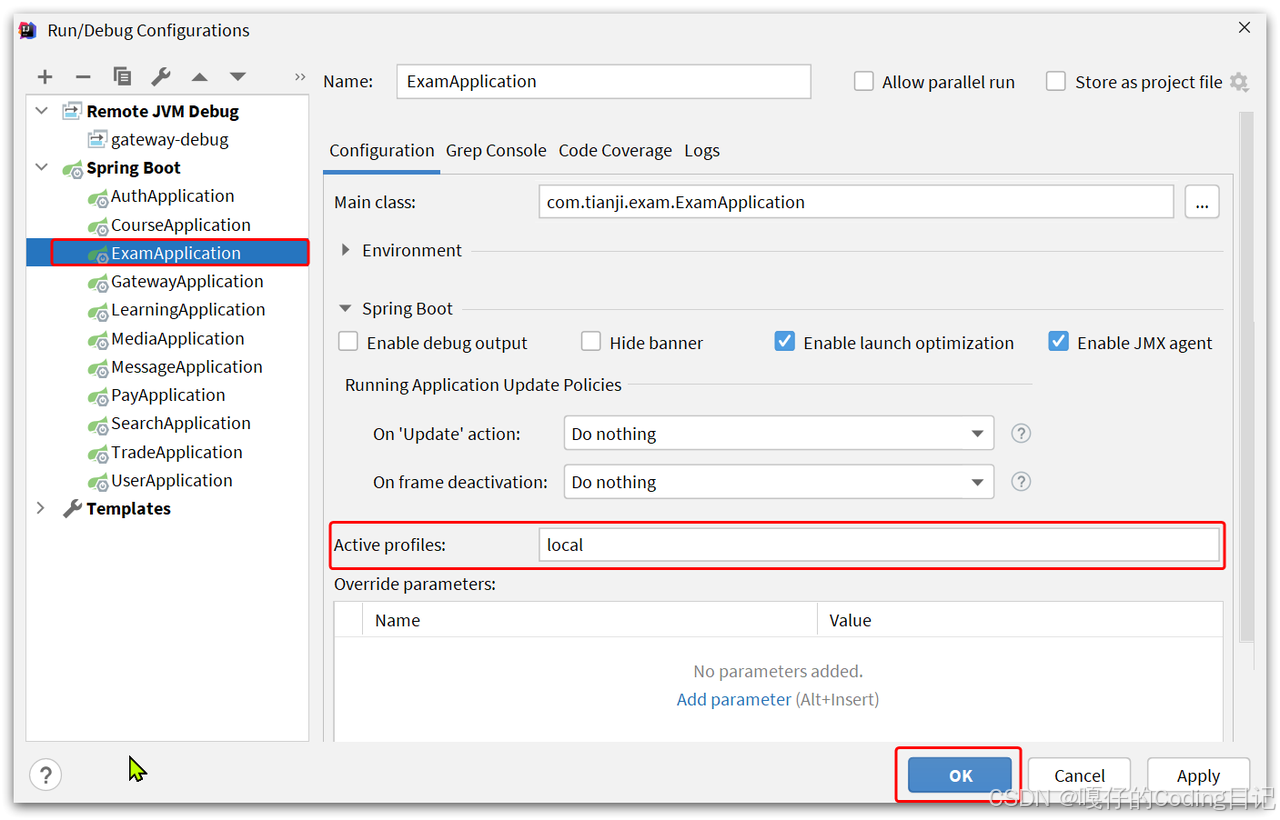Toggle Enable debug output checkbox

pos(348,342)
